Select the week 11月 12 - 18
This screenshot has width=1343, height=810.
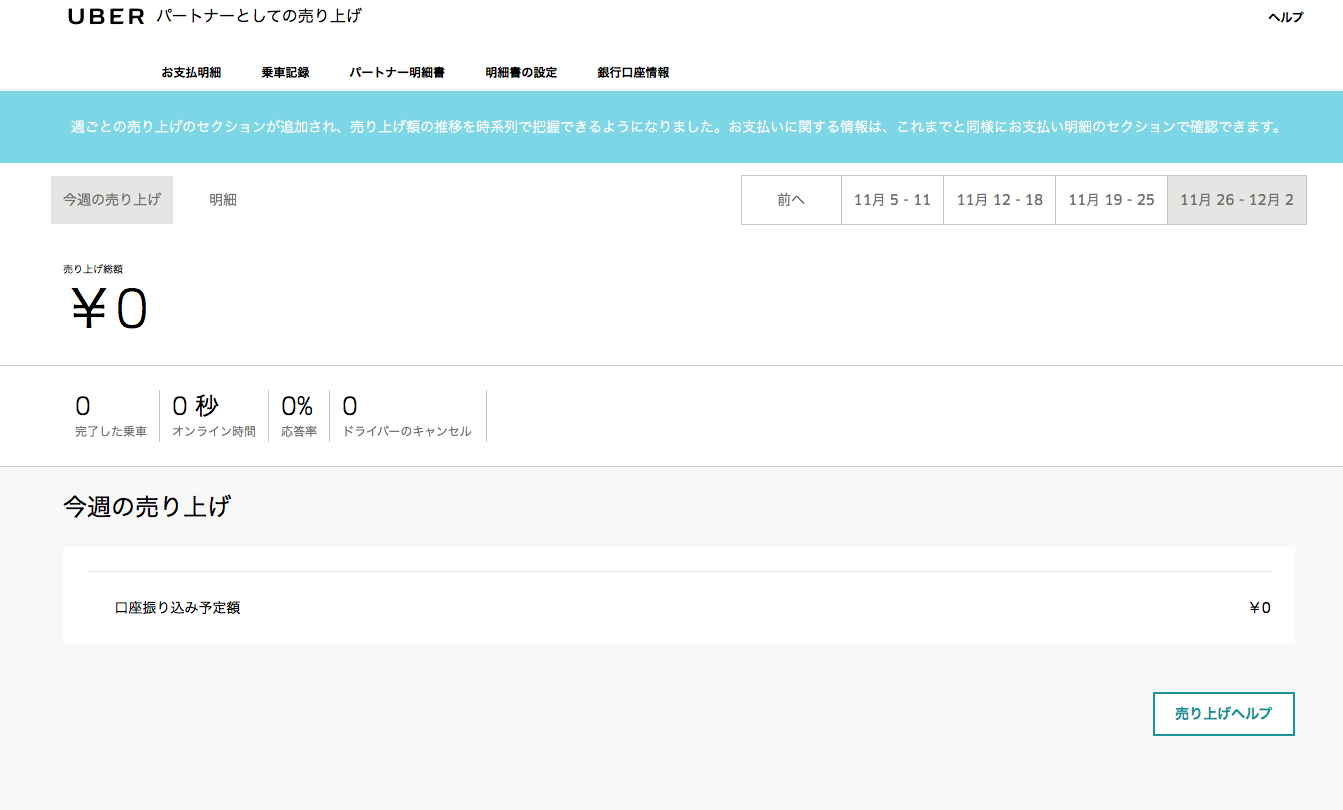pos(1000,200)
